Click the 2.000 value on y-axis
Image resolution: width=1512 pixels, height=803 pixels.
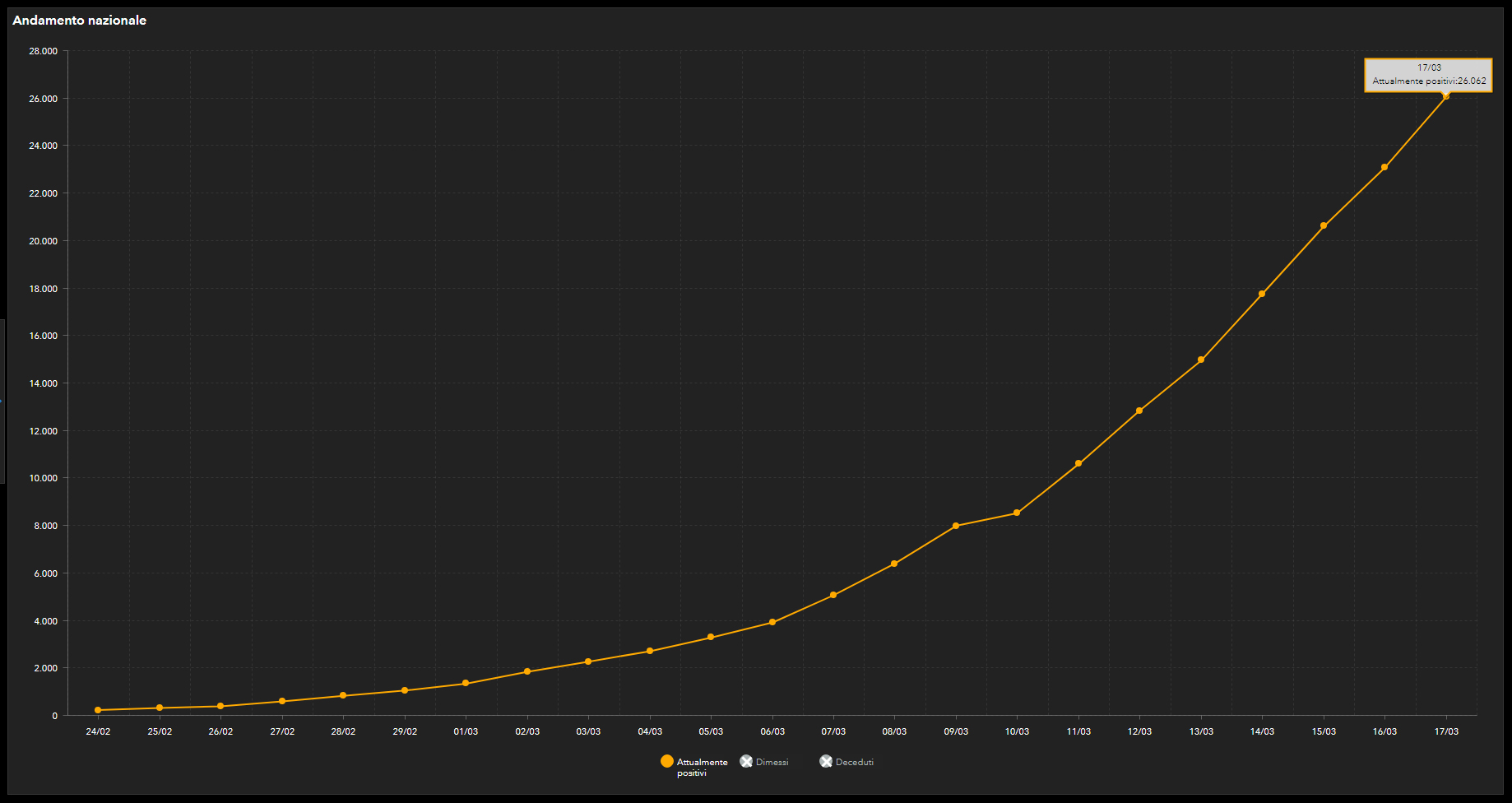click(45, 668)
